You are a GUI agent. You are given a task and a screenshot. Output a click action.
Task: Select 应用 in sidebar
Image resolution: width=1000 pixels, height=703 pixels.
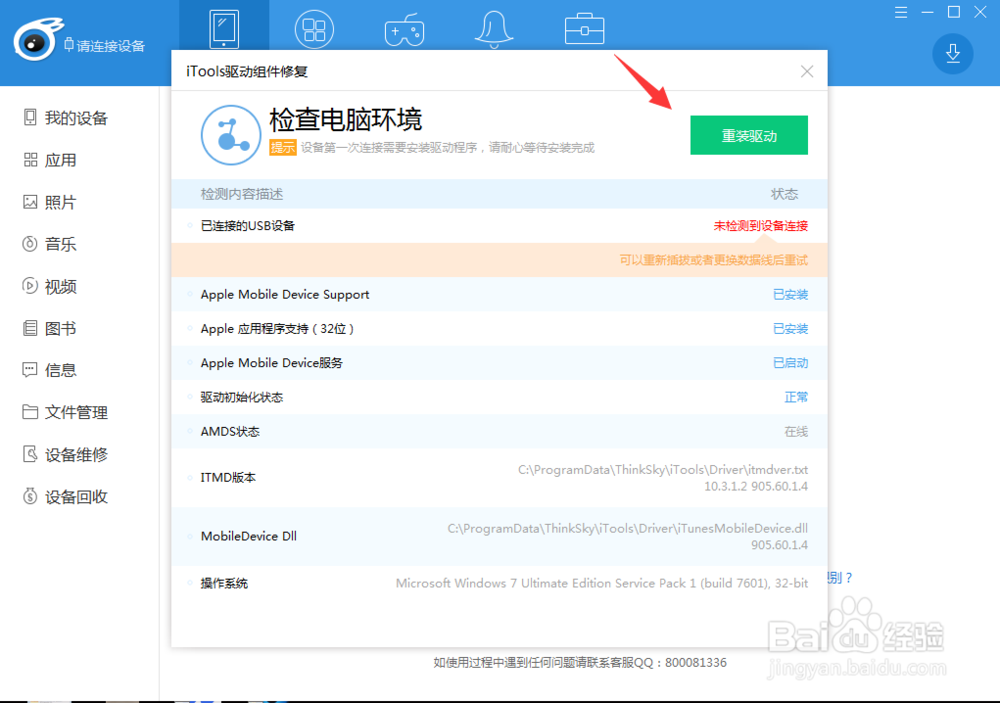pyautogui.click(x=50, y=160)
